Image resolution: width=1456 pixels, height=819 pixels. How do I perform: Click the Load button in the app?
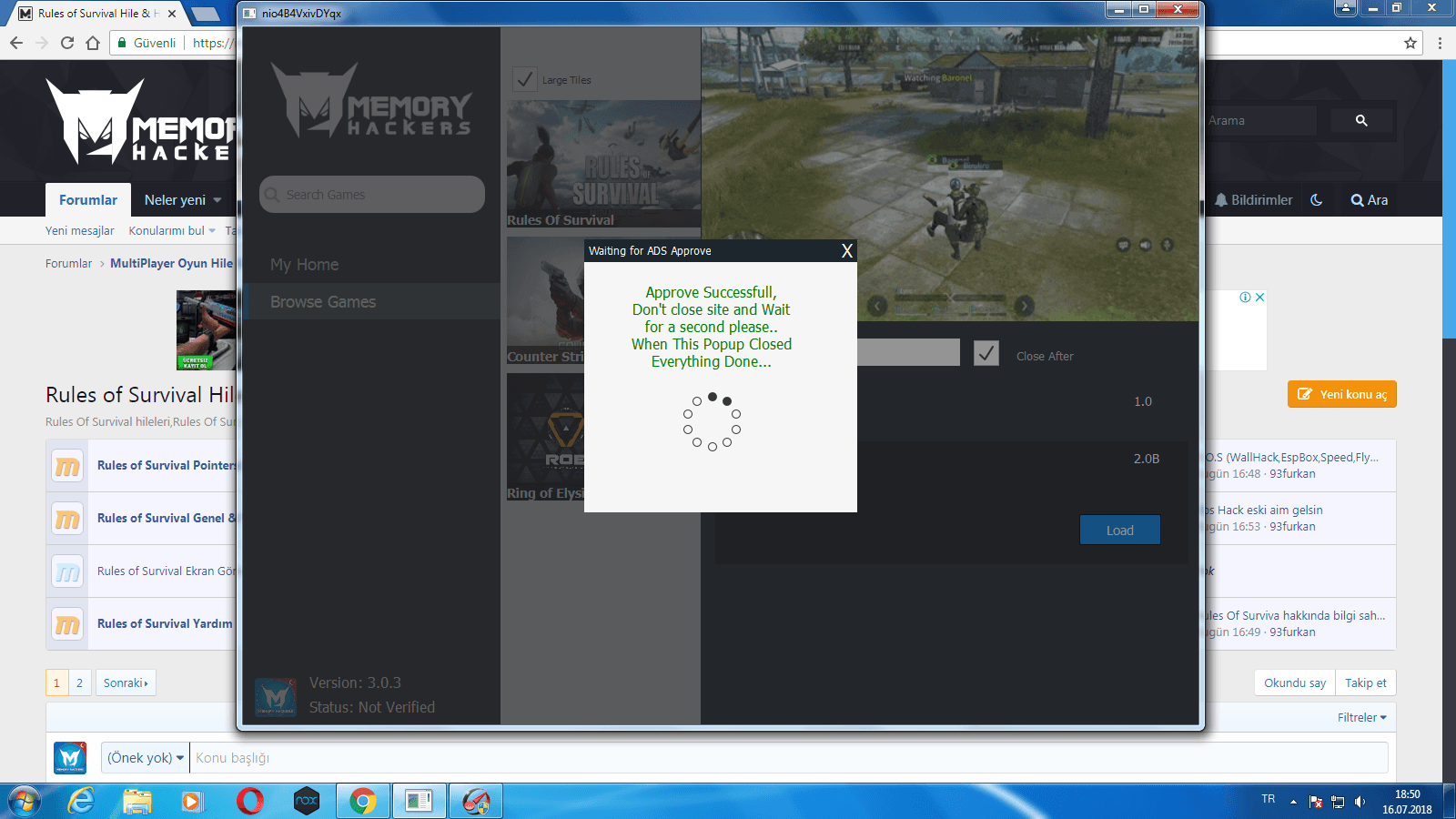click(x=1120, y=530)
